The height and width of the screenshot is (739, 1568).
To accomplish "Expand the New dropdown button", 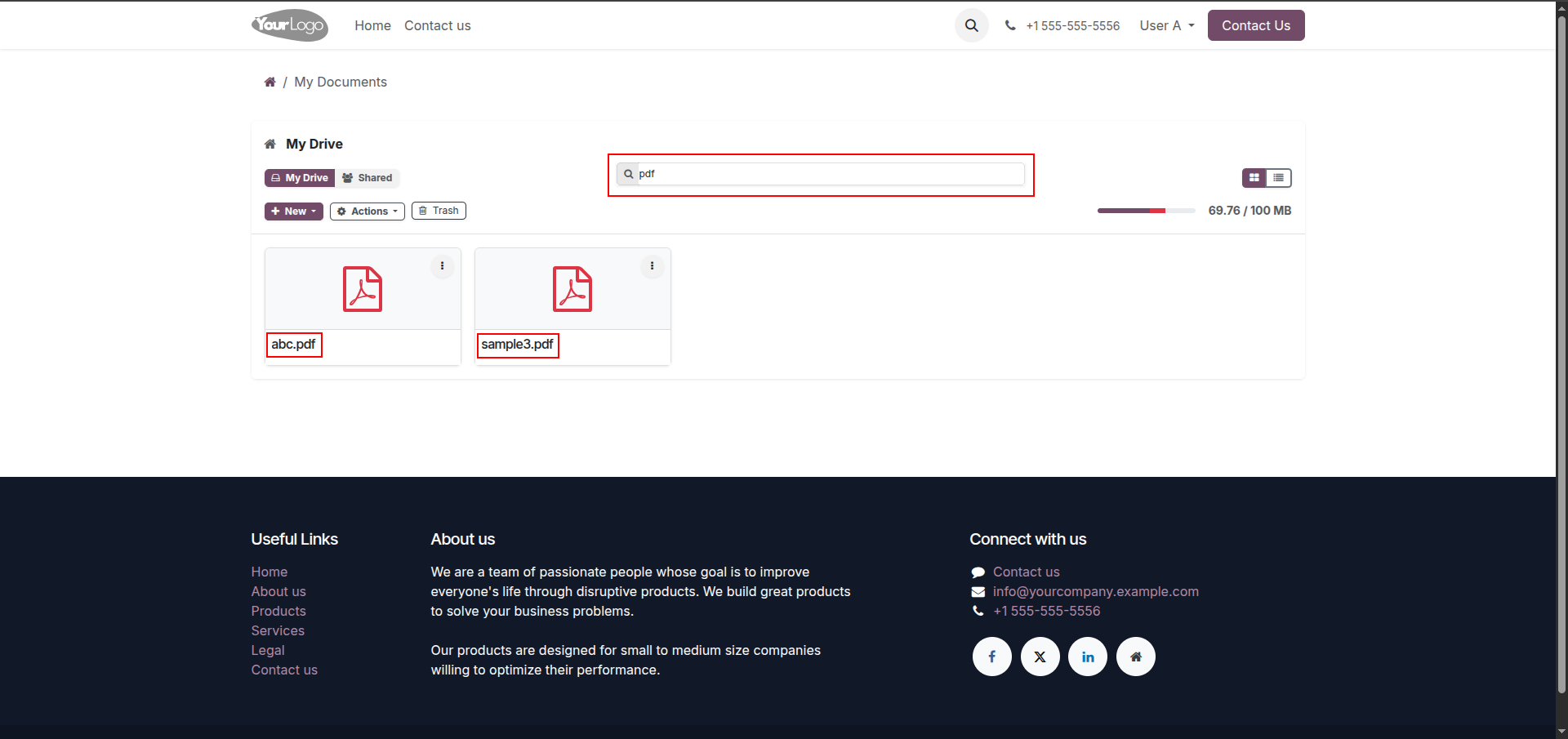I will pos(294,211).
